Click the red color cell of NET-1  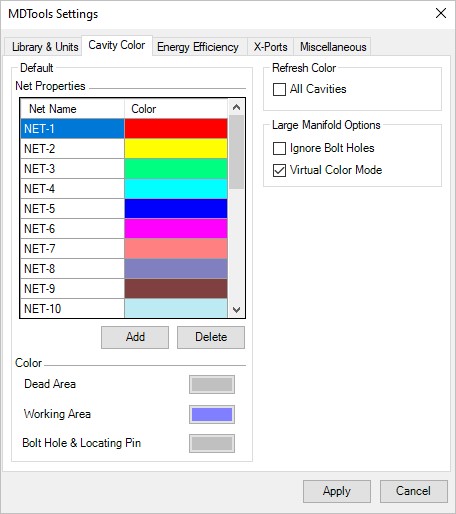tap(176, 129)
